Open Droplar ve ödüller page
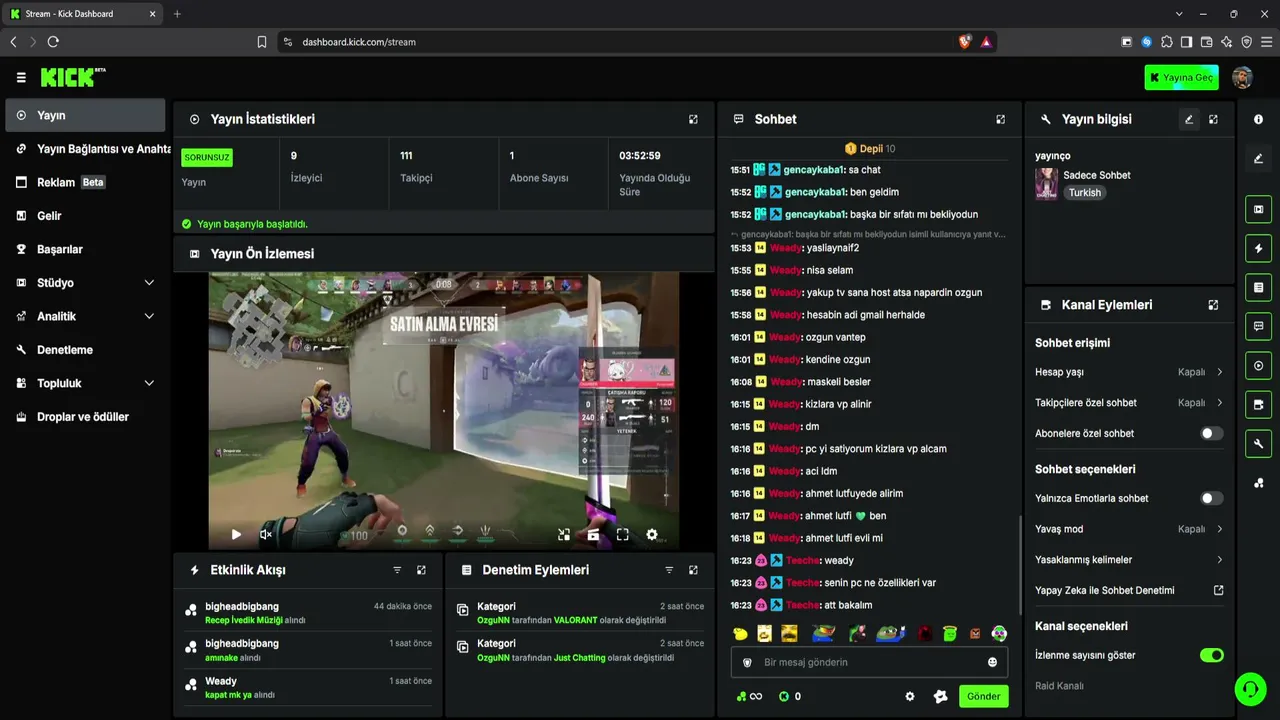 tap(85, 417)
